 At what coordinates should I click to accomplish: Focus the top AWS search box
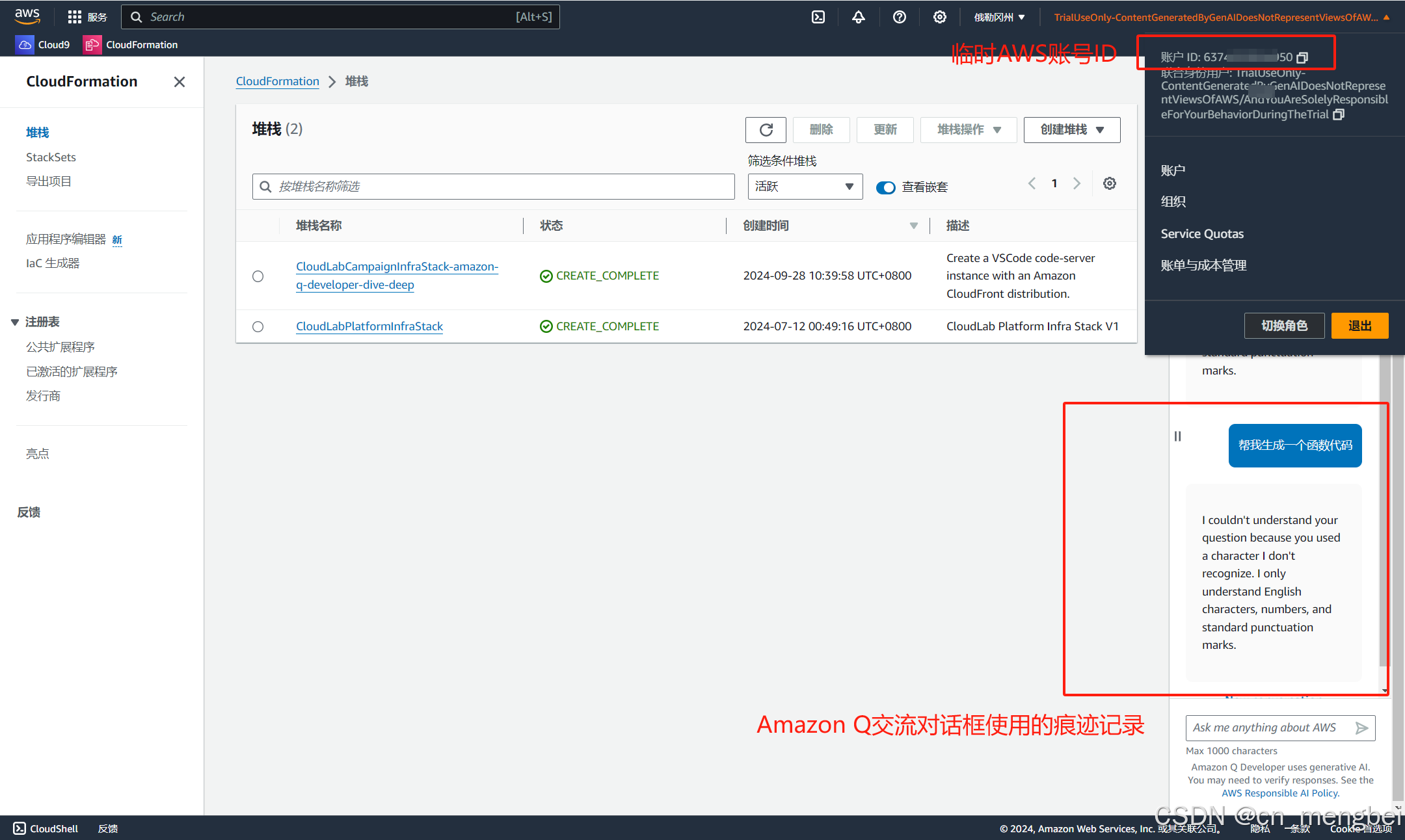click(340, 17)
